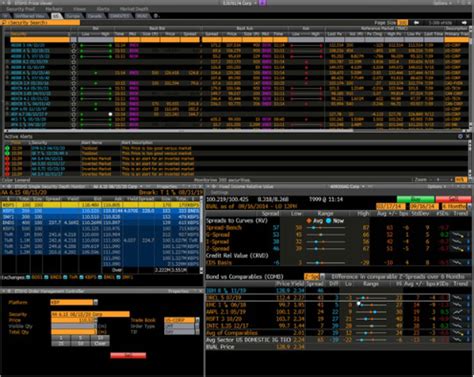
Task: Click the Security Search field
Action: tap(41, 22)
